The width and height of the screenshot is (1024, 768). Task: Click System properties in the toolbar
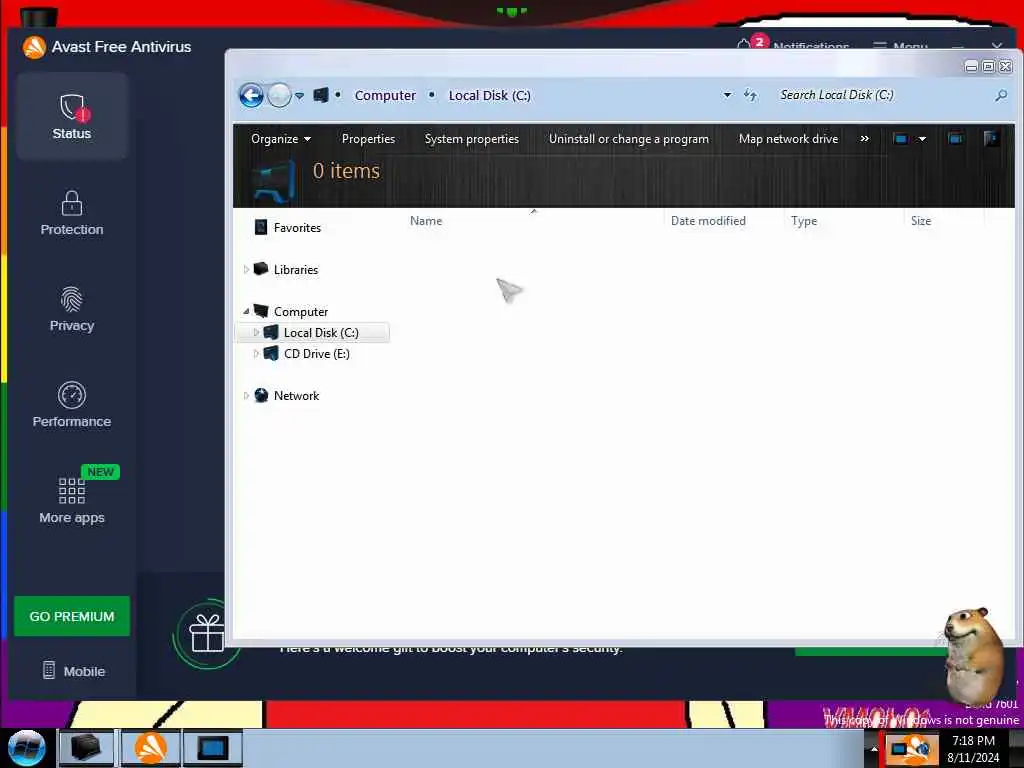pos(472,139)
